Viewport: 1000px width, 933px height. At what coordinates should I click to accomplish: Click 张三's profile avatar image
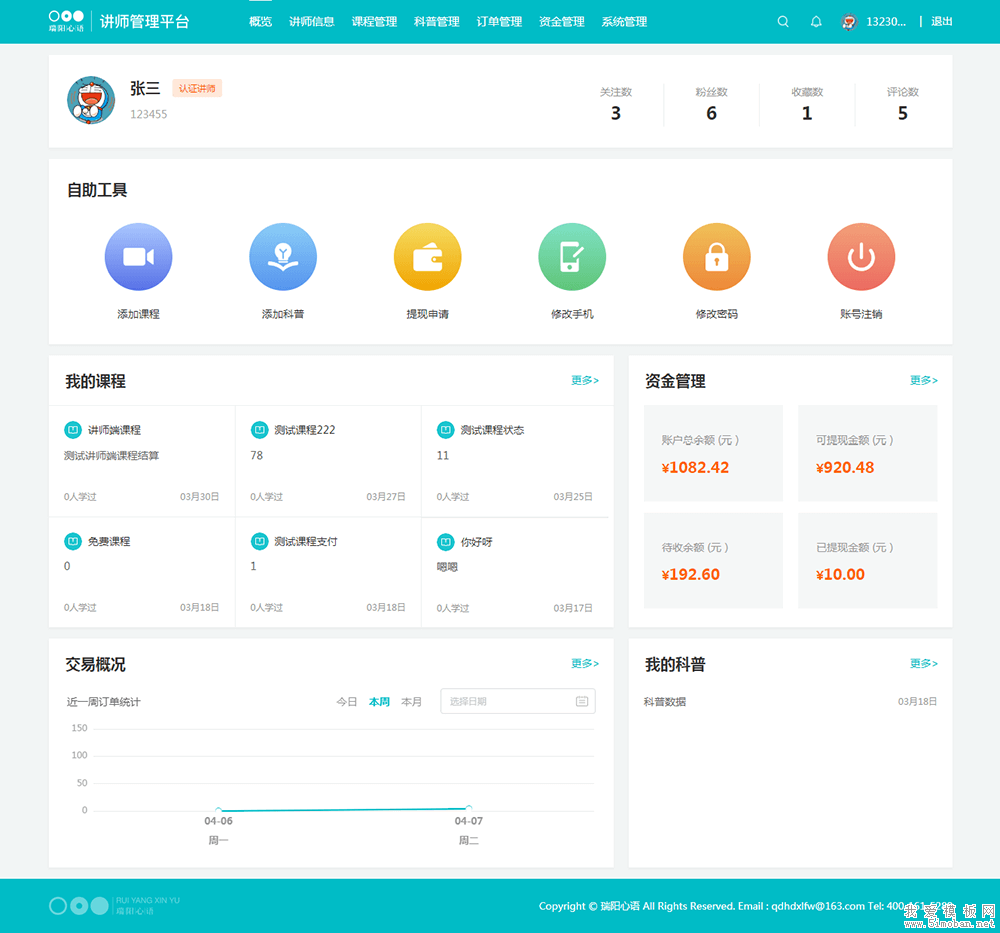coord(91,101)
